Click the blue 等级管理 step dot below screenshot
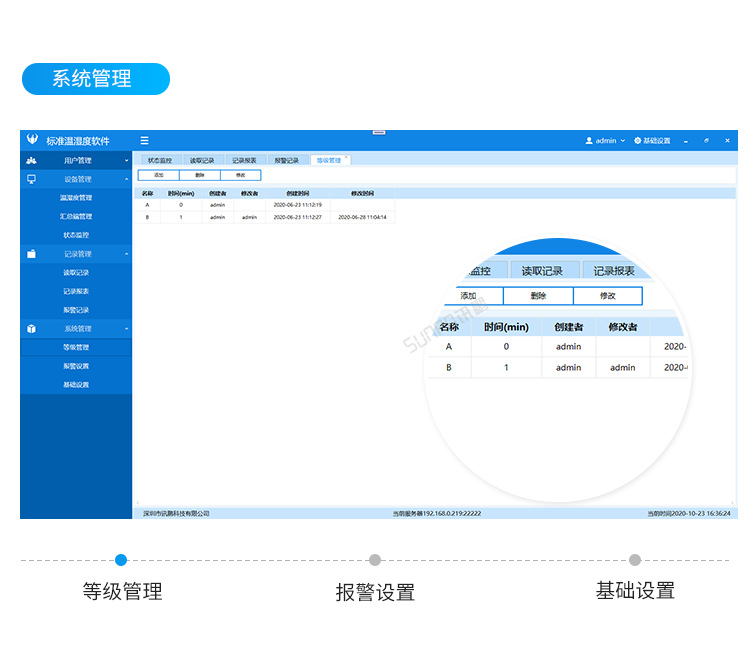 click(121, 560)
